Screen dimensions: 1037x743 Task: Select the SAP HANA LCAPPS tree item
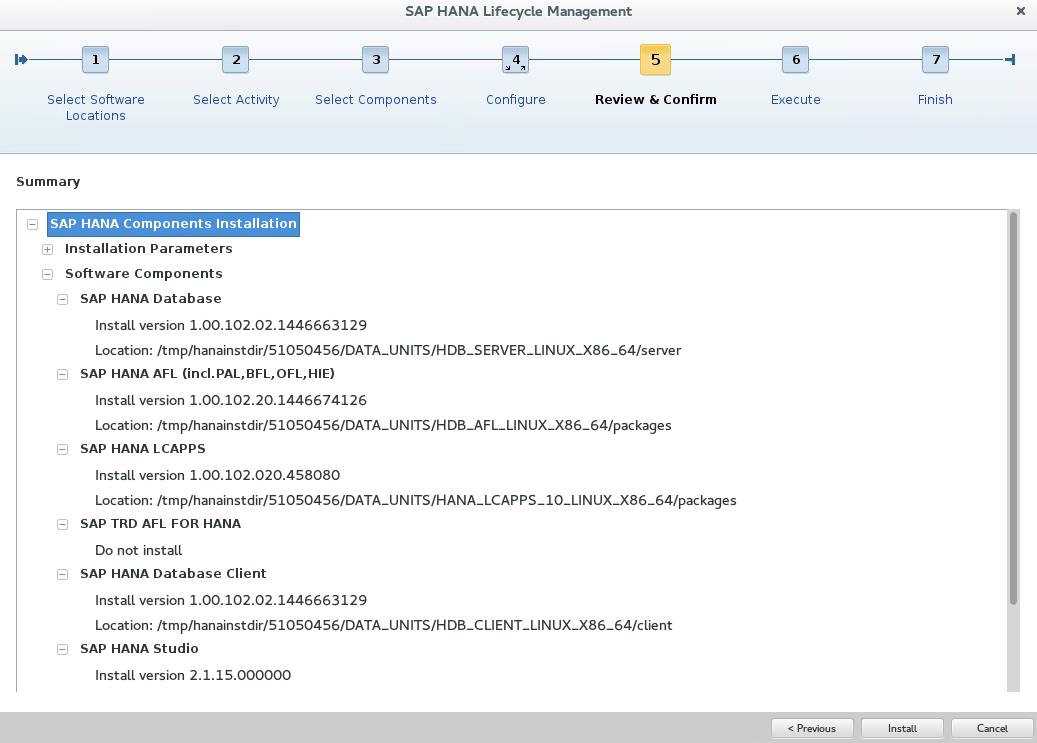click(x=142, y=448)
